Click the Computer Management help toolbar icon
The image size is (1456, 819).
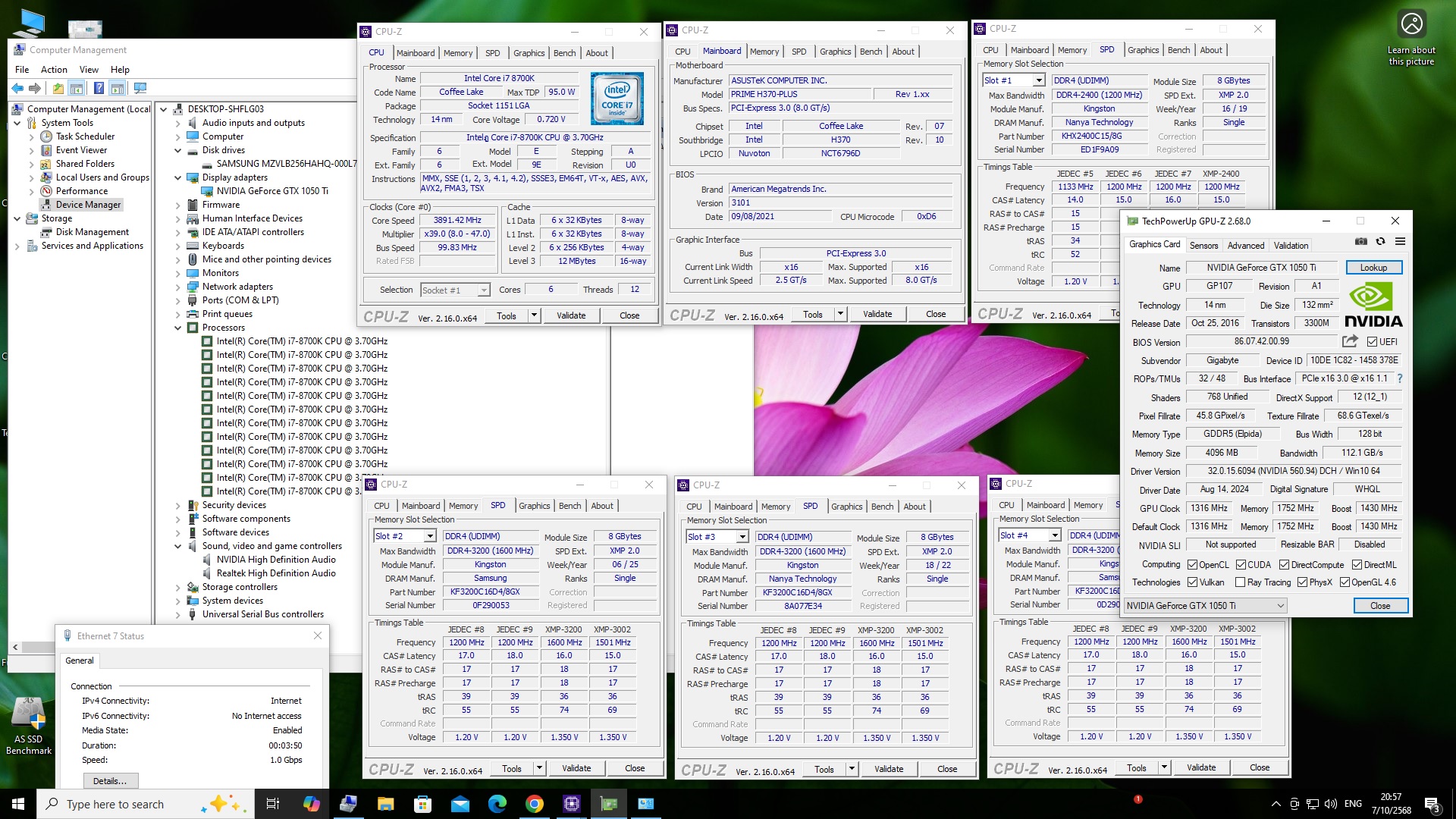pyautogui.click(x=99, y=89)
